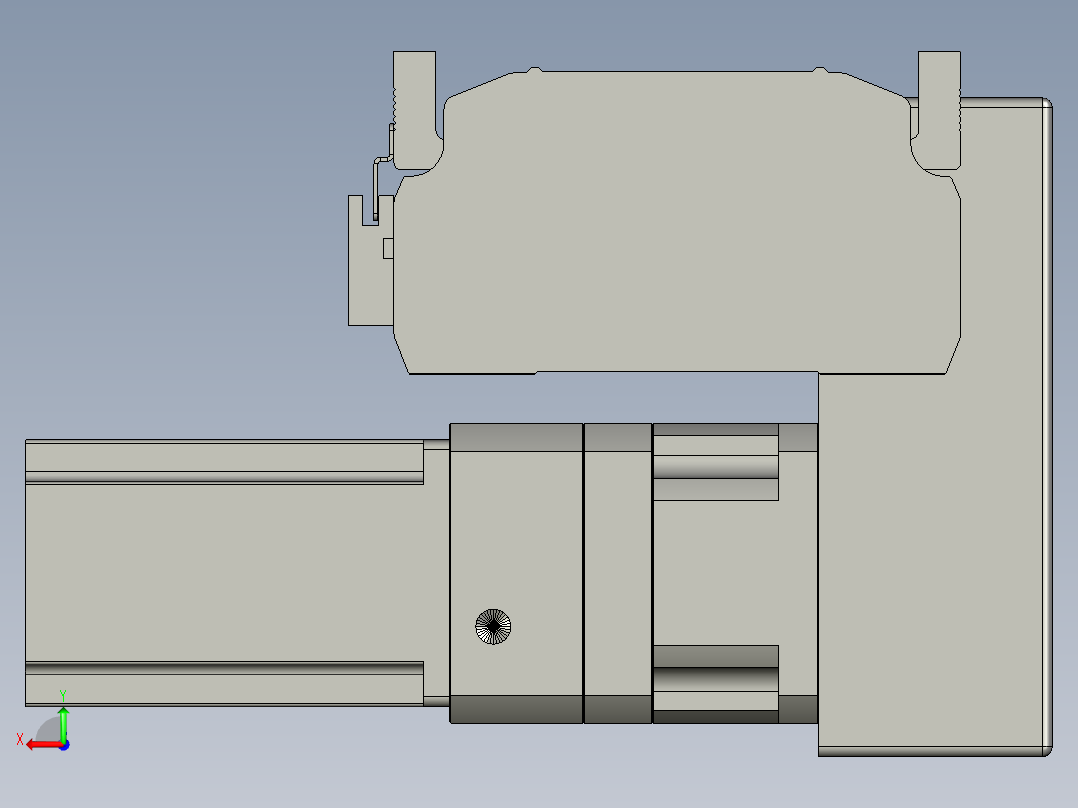Select the blue Z axis origin dot
Viewport: 1078px width, 808px height.
[x=64, y=745]
